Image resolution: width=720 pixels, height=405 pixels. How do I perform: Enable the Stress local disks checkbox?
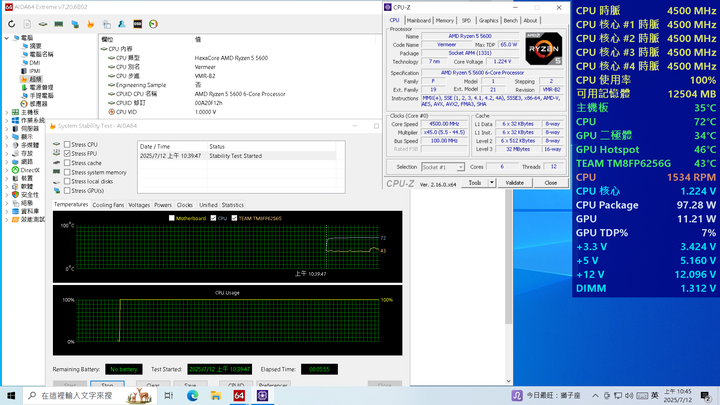67,181
